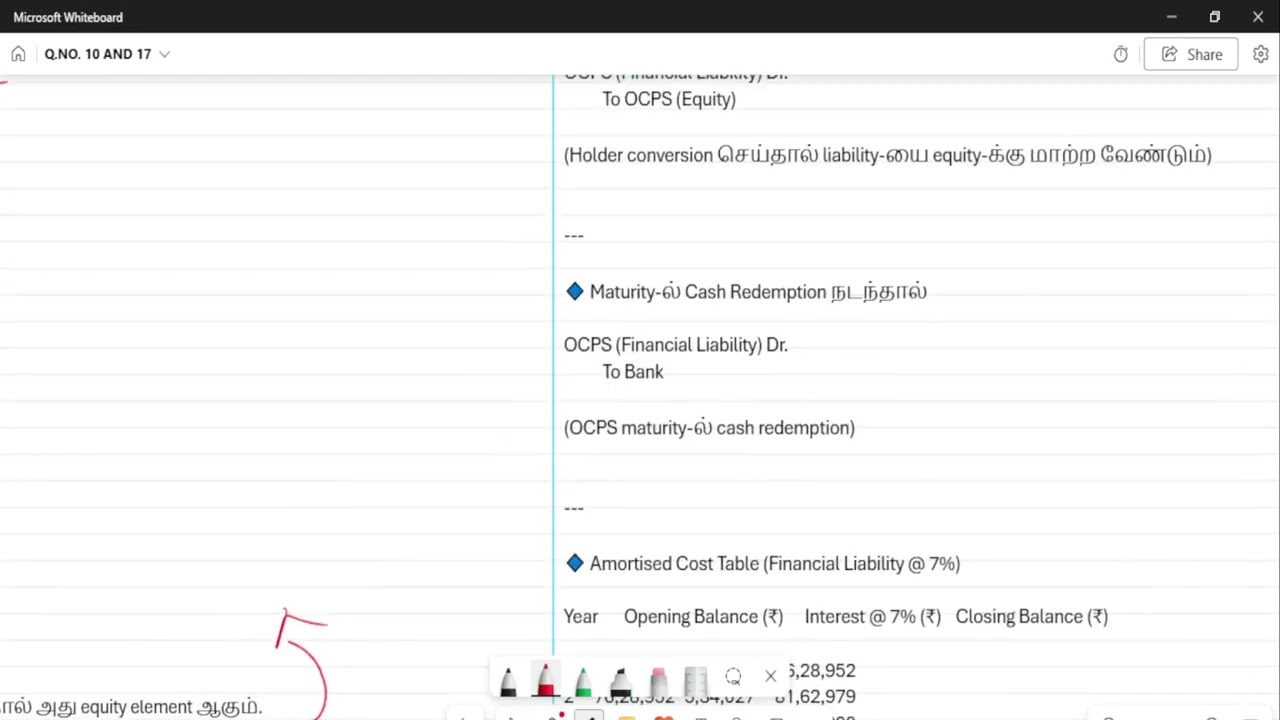Click the 'To Bank' entry line
This screenshot has height=720, width=1280.
coord(633,372)
